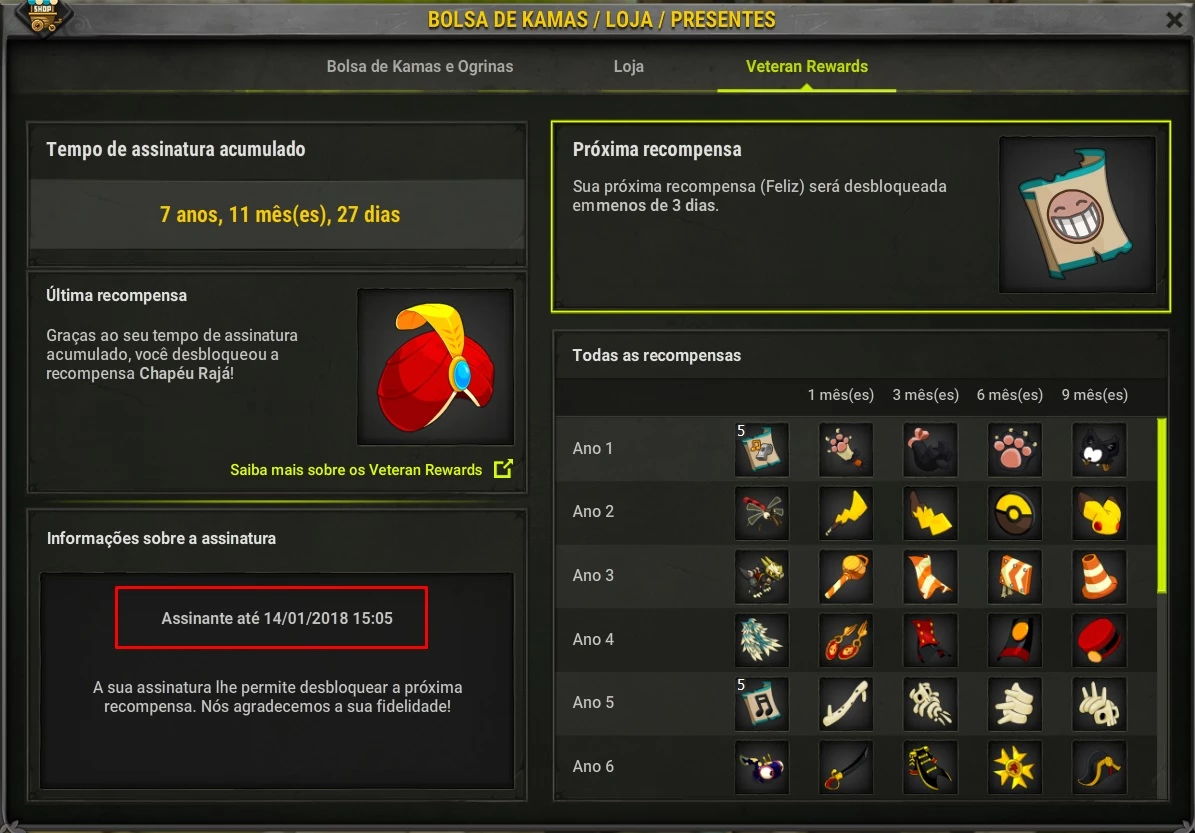Click the Chapéu Rajá turban reward image
Image resolution: width=1195 pixels, height=833 pixels.
pyautogui.click(x=436, y=367)
